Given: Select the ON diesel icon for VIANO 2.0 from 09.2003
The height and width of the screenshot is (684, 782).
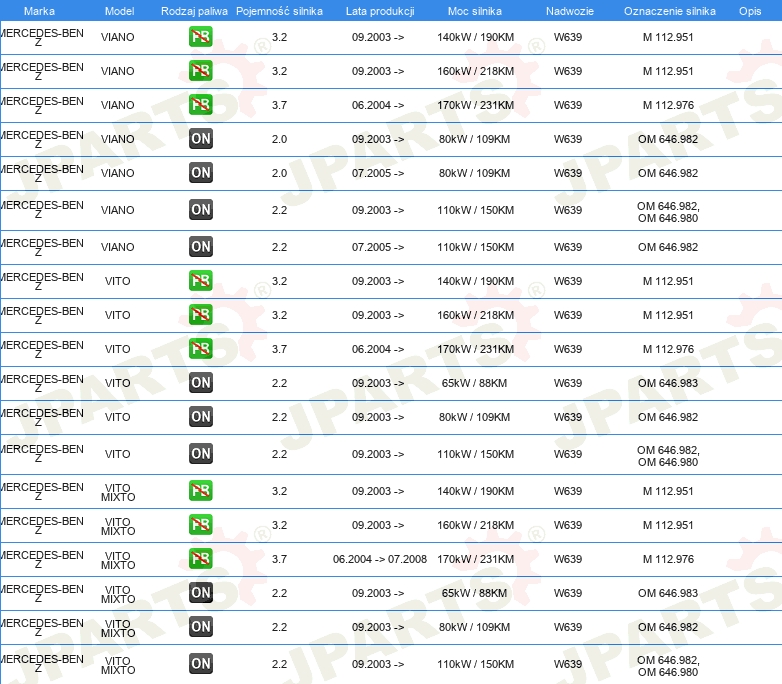Looking at the screenshot, I should (x=200, y=139).
